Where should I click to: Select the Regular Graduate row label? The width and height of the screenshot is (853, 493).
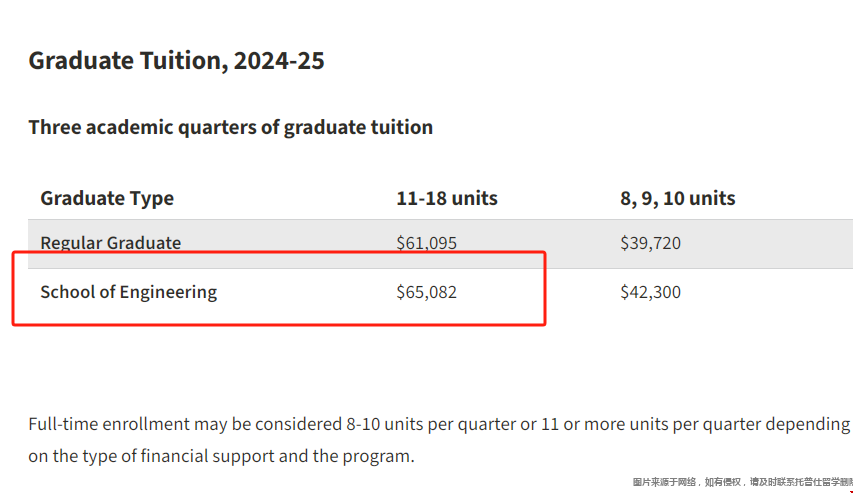click(x=110, y=243)
